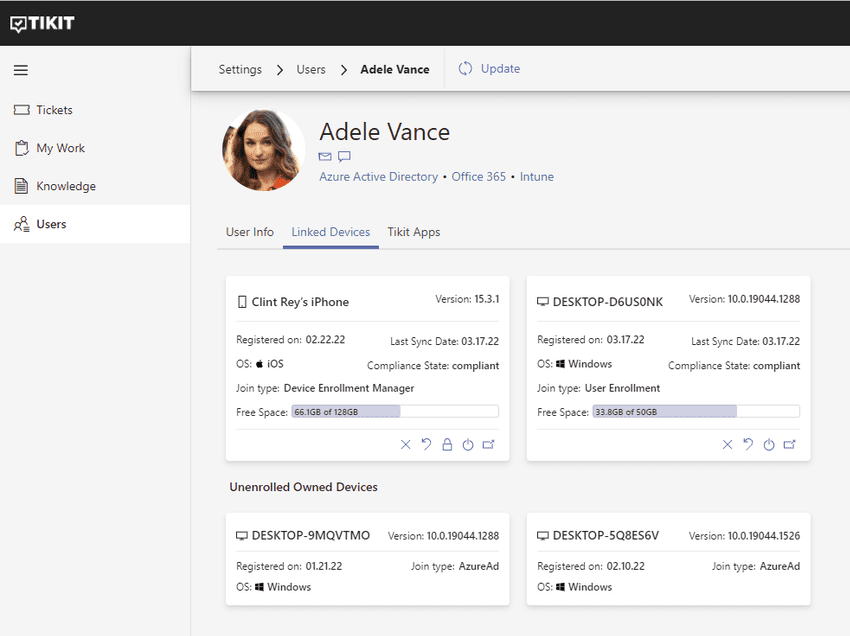Open Knowledge in the sidebar

tap(95, 186)
